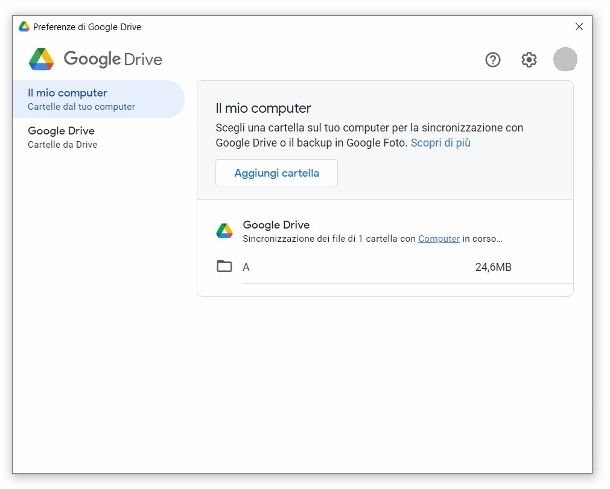Open the Scopri di più link
The height and width of the screenshot is (489, 610).
click(x=440, y=143)
